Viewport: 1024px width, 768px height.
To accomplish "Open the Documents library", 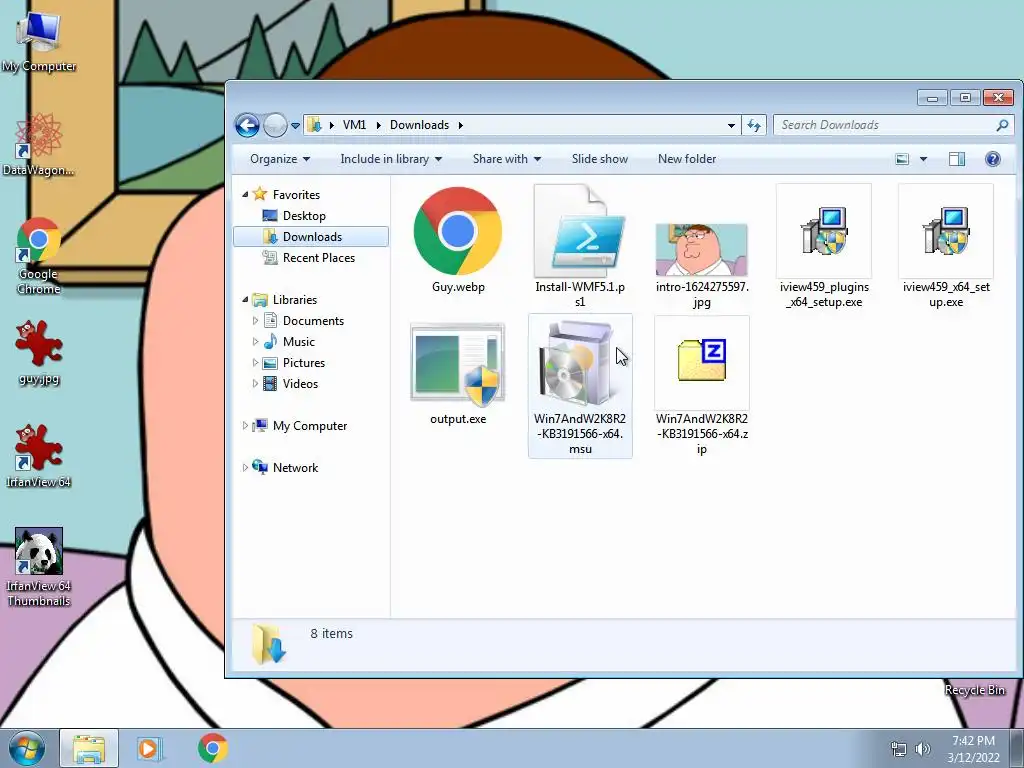I will (313, 321).
